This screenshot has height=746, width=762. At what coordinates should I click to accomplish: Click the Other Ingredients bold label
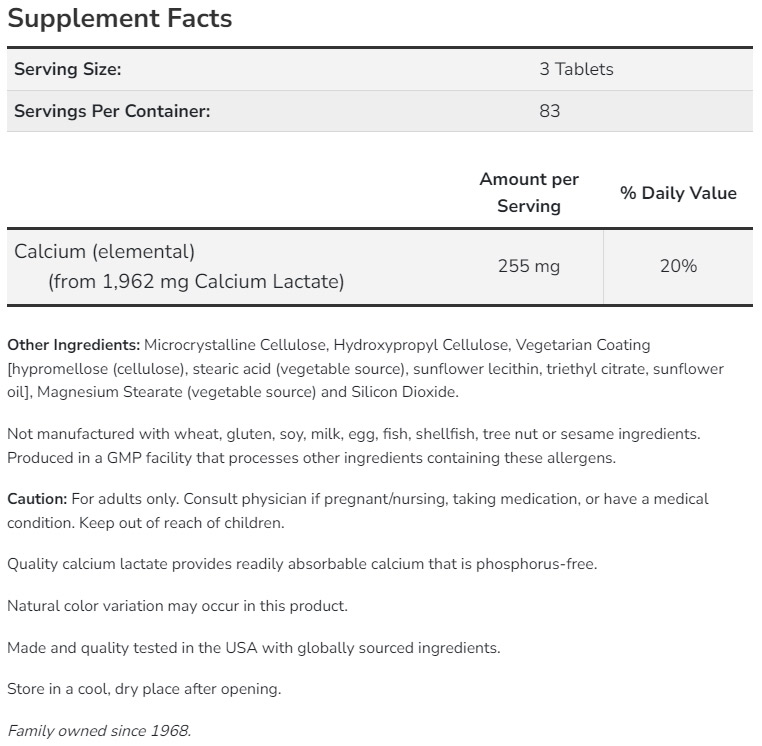(74, 345)
